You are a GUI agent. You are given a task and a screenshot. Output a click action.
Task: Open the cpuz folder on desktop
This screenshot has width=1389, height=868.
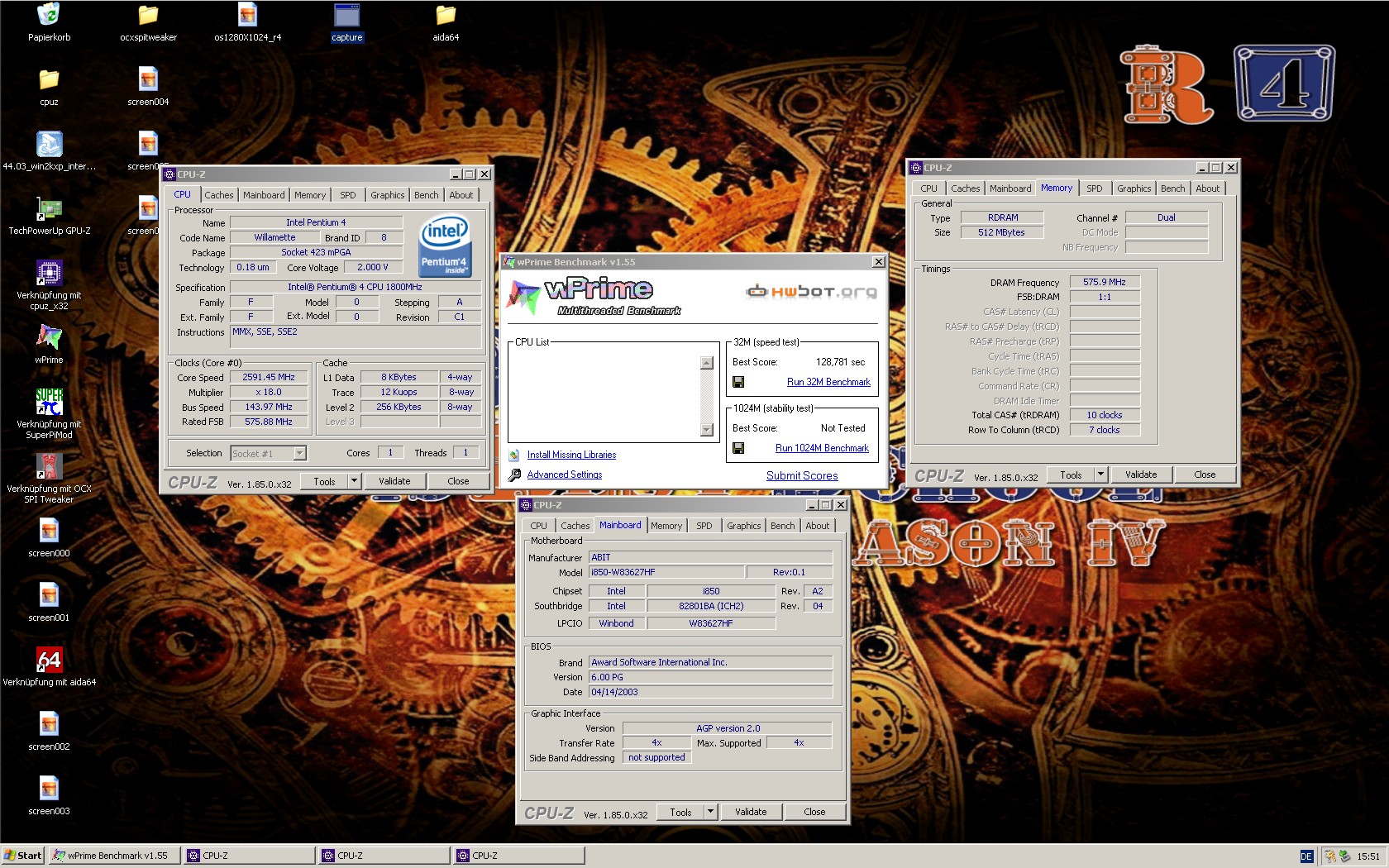point(49,79)
